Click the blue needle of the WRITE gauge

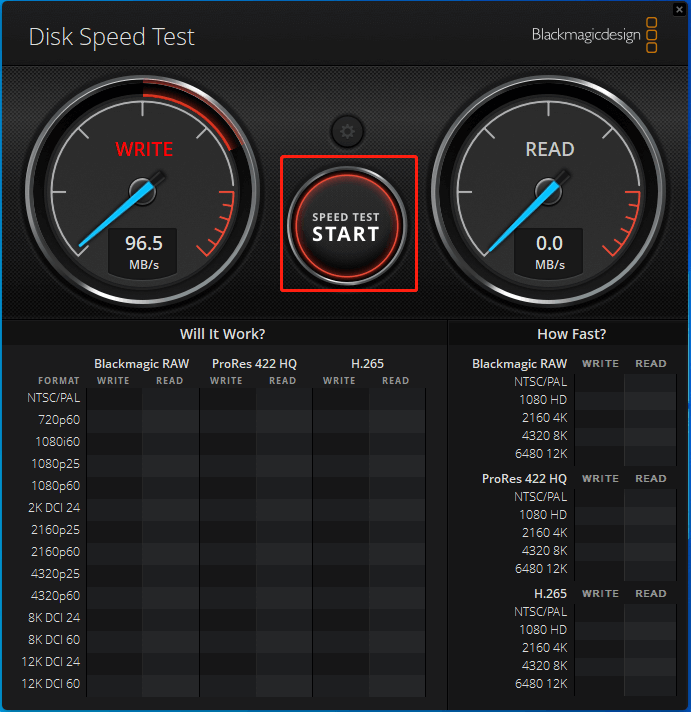pyautogui.click(x=114, y=216)
